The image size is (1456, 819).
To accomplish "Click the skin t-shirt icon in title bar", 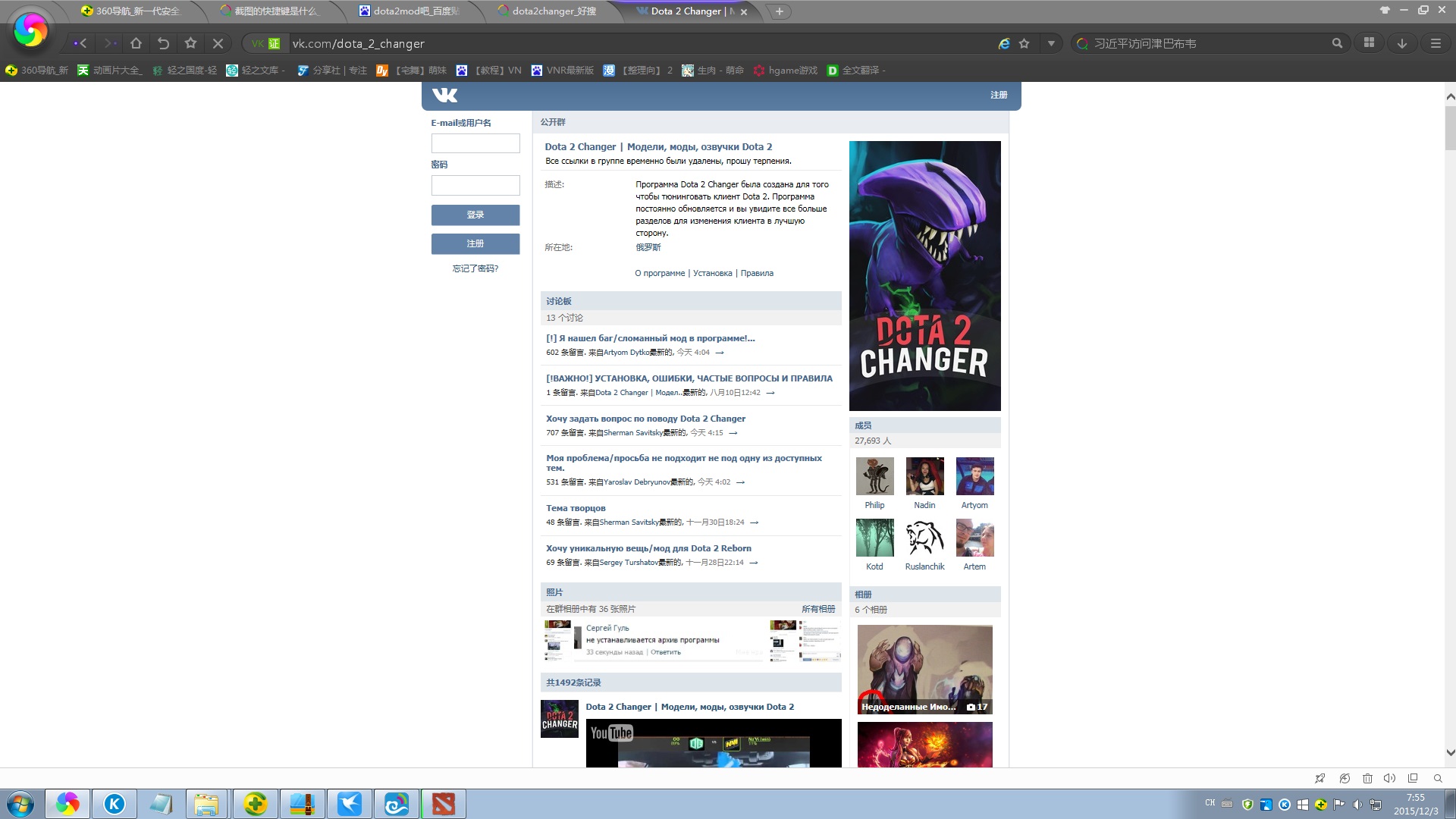I will pos(1385,11).
